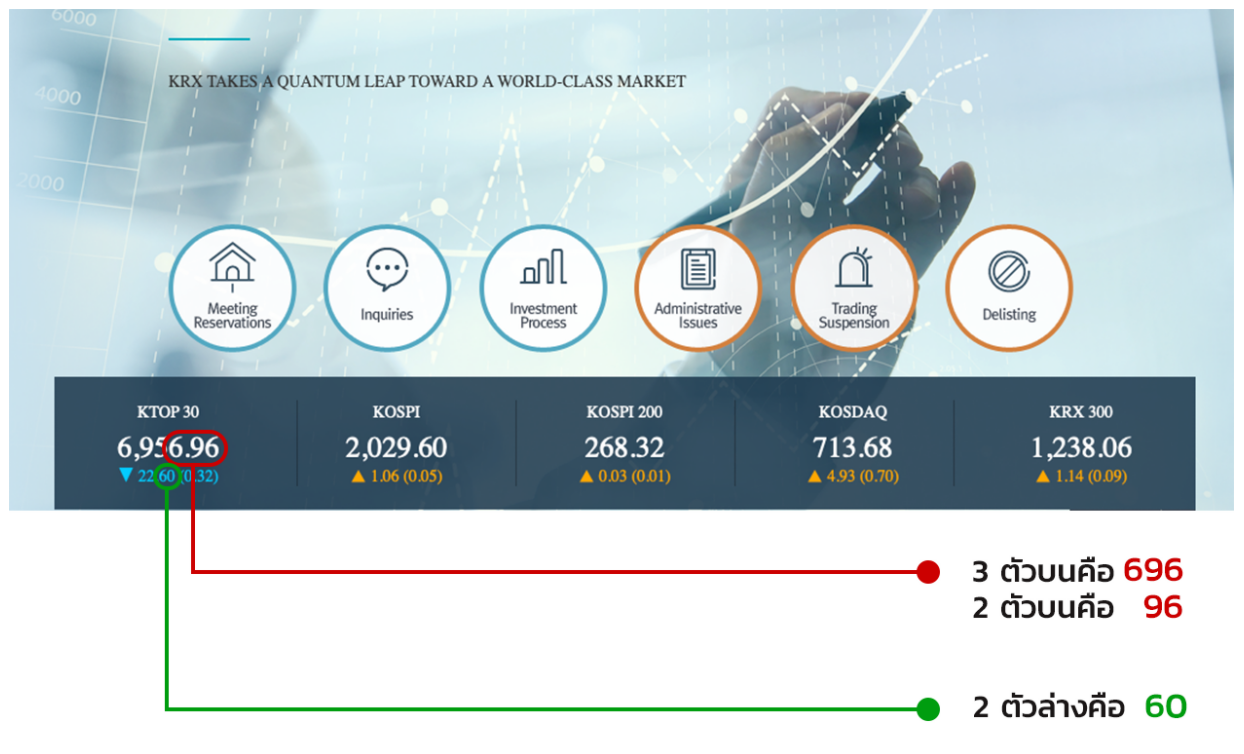Open the KRX 300 value 1,238.06
The width and height of the screenshot is (1244, 754).
pyautogui.click(x=1081, y=447)
